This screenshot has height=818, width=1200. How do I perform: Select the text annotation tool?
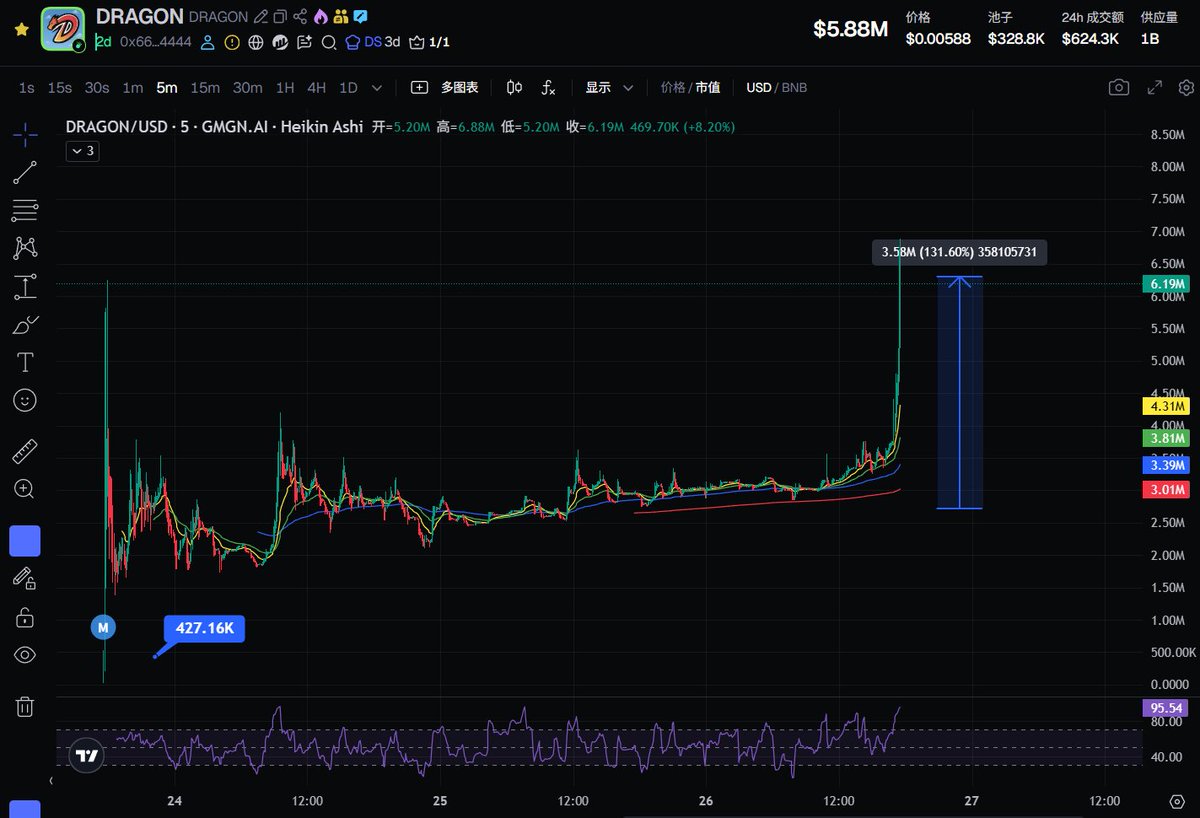click(x=25, y=362)
